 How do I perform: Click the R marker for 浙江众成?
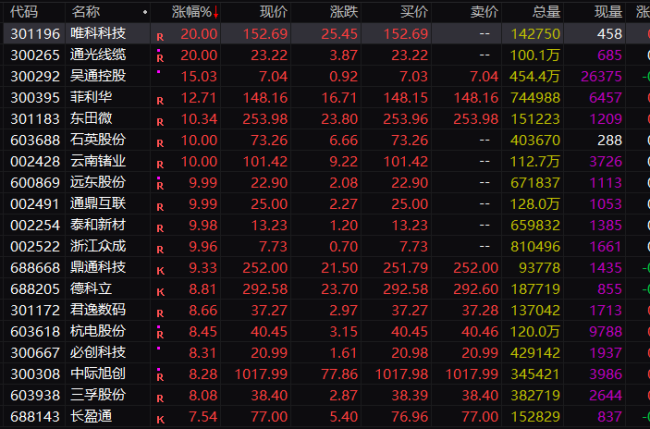[160, 250]
